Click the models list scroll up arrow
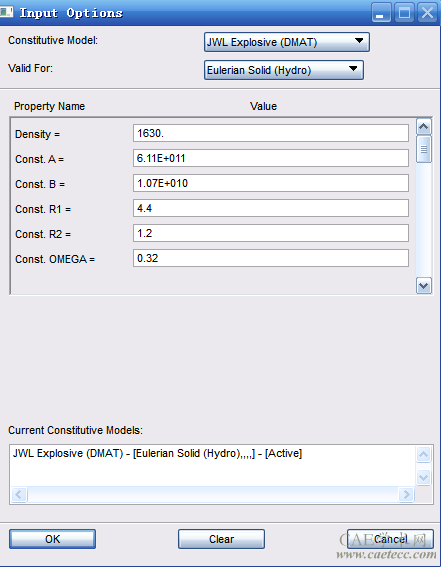The image size is (441, 567). point(424,455)
